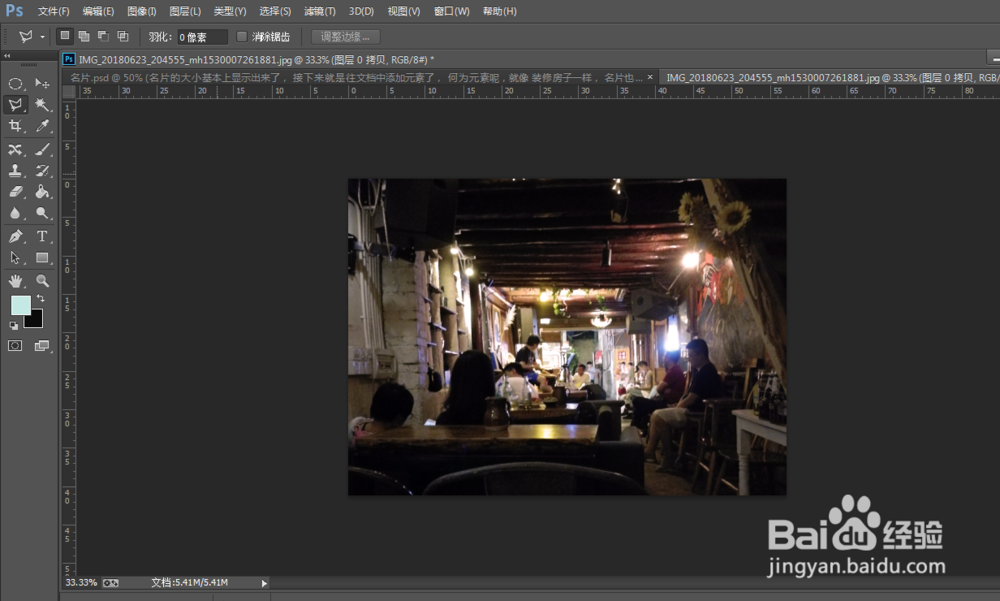Click the 文档:5.41M/5.41M status text
The height and width of the screenshot is (601, 1000).
(189, 582)
